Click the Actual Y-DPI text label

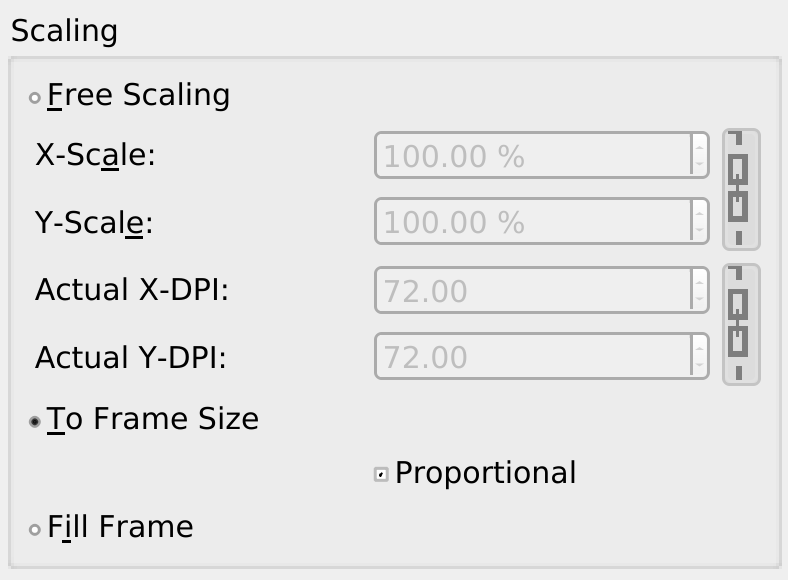coord(131,357)
